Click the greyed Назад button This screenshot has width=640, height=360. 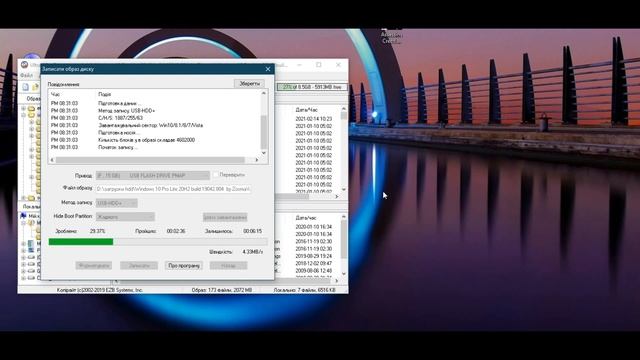[229, 265]
